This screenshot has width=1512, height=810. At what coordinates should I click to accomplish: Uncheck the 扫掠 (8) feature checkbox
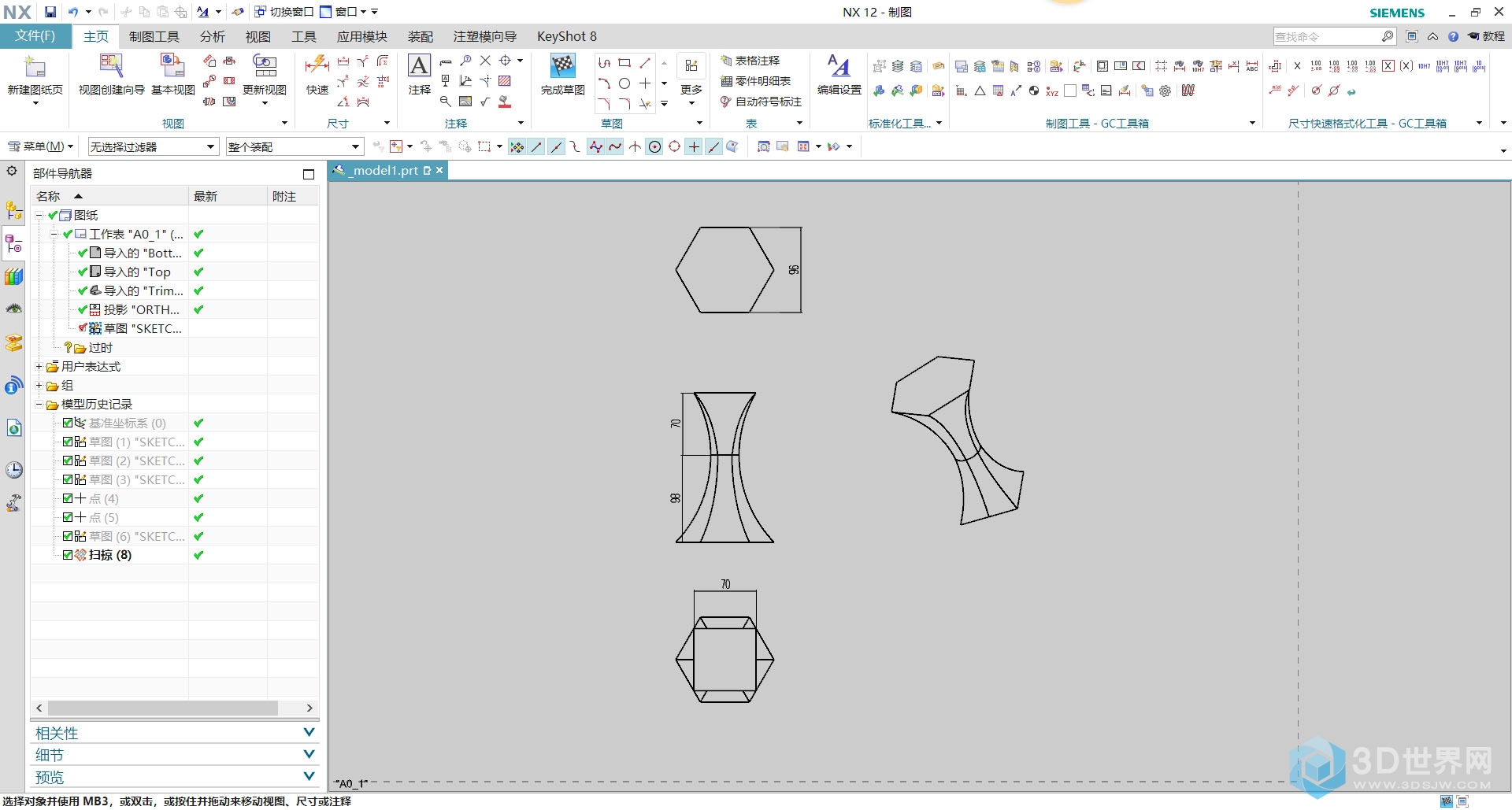(68, 555)
